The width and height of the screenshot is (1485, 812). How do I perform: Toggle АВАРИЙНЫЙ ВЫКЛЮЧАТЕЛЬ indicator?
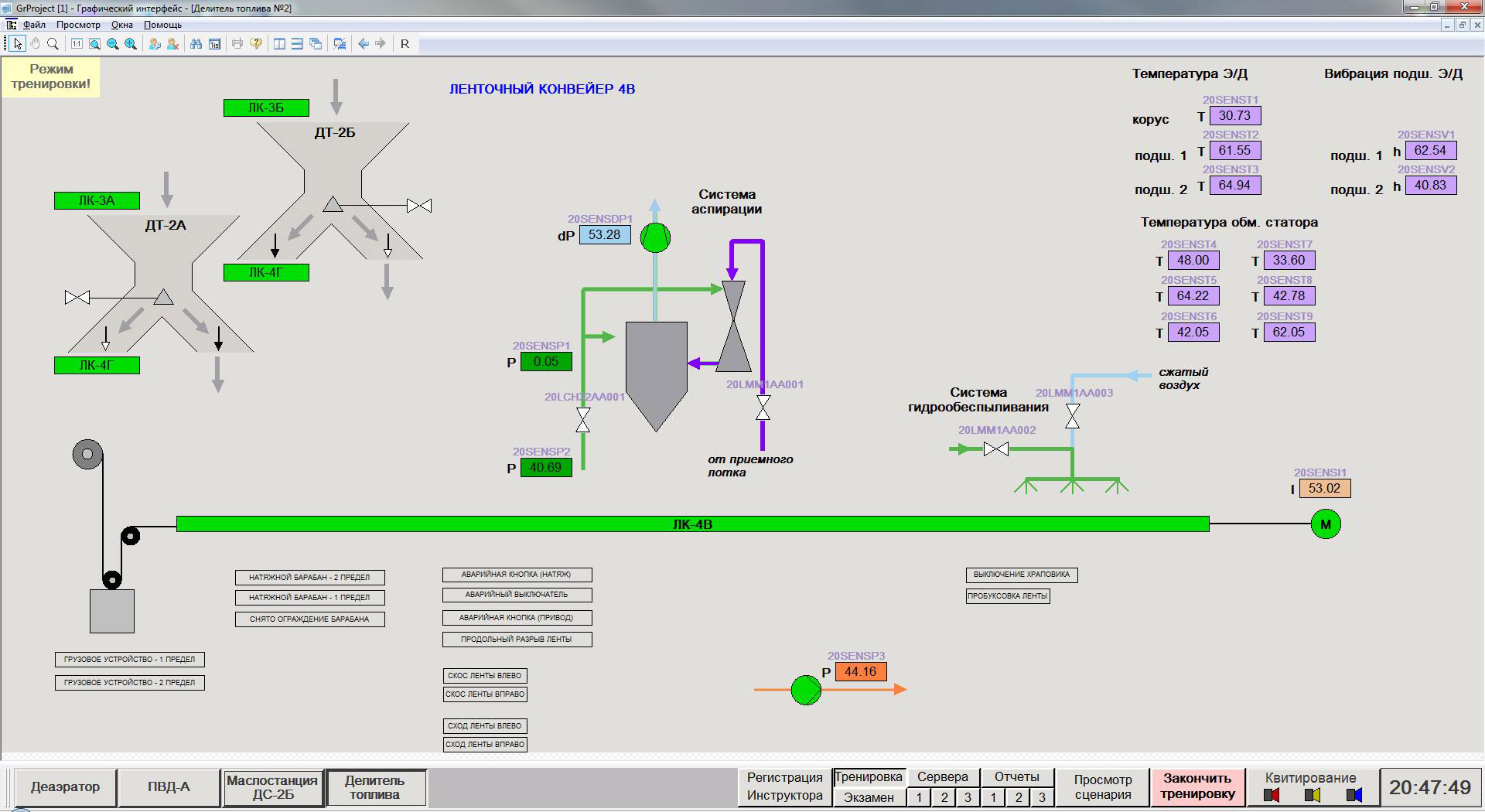pyautogui.click(x=517, y=595)
